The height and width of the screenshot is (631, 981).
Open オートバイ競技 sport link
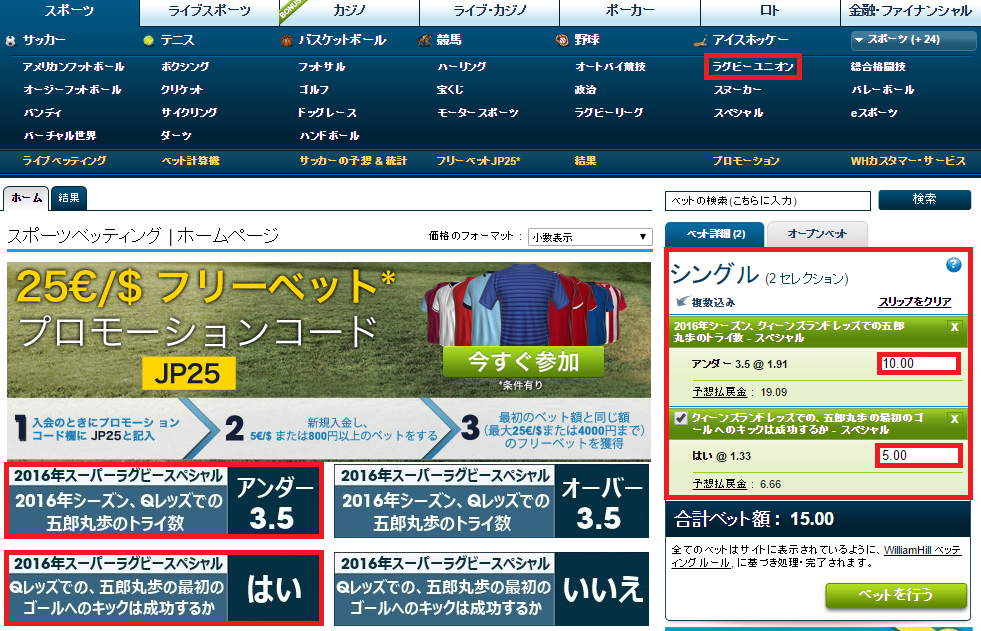pos(610,66)
